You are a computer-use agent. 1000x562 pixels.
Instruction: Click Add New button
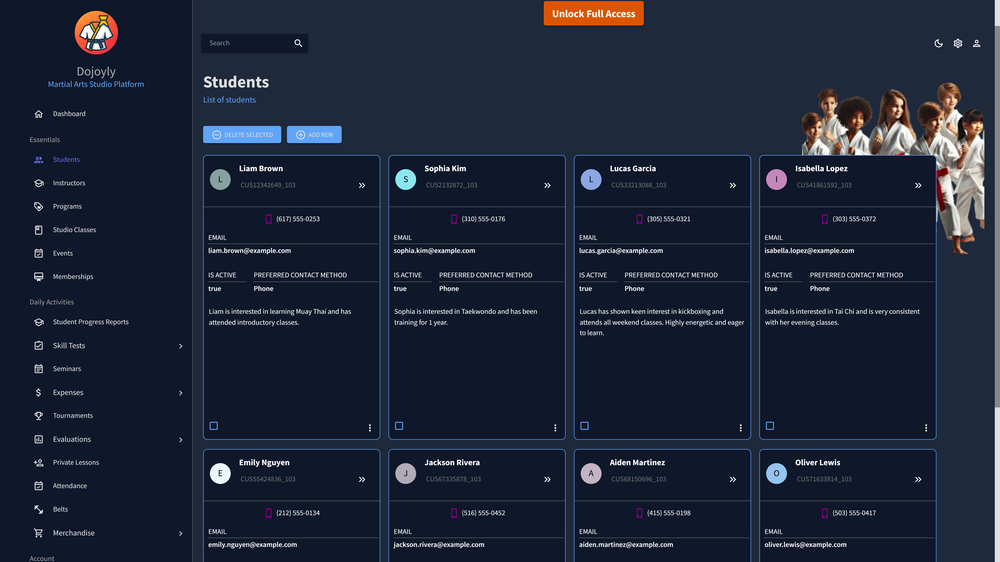314,135
